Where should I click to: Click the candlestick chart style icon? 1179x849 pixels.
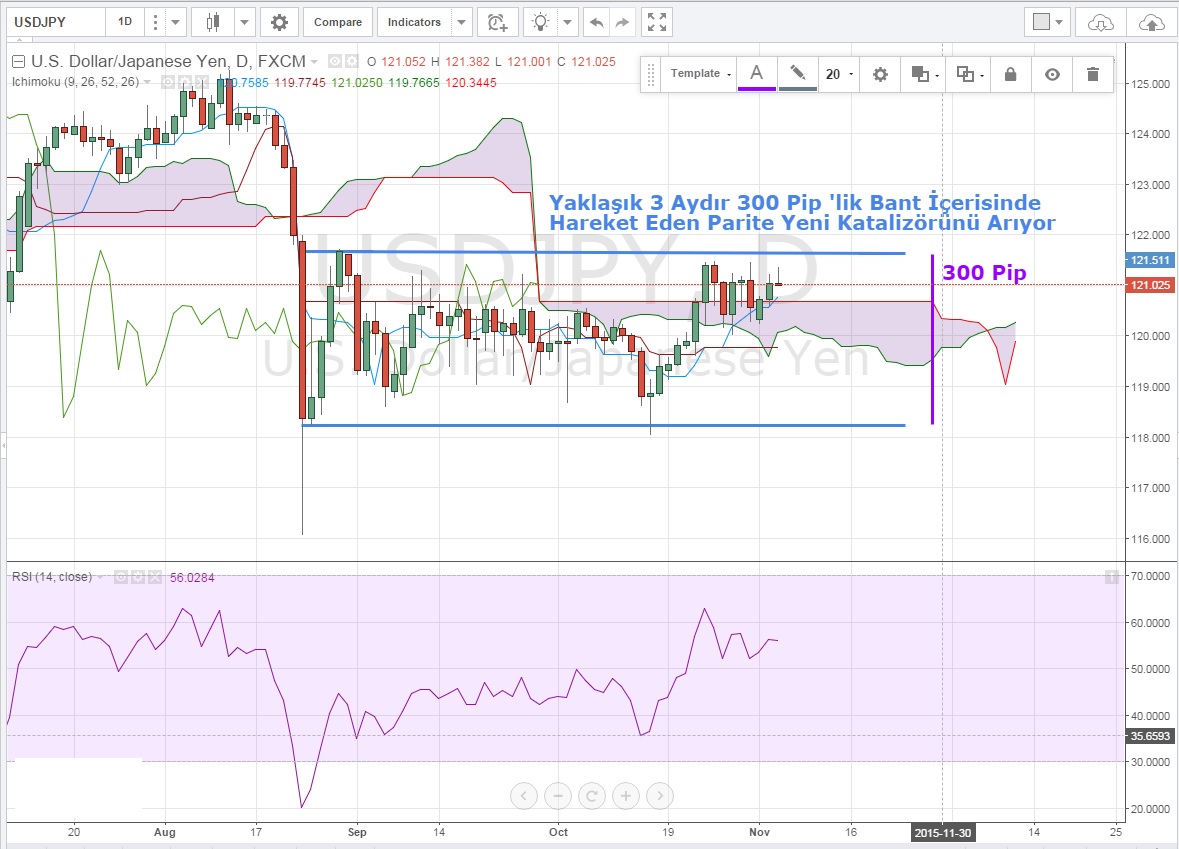click(x=212, y=22)
